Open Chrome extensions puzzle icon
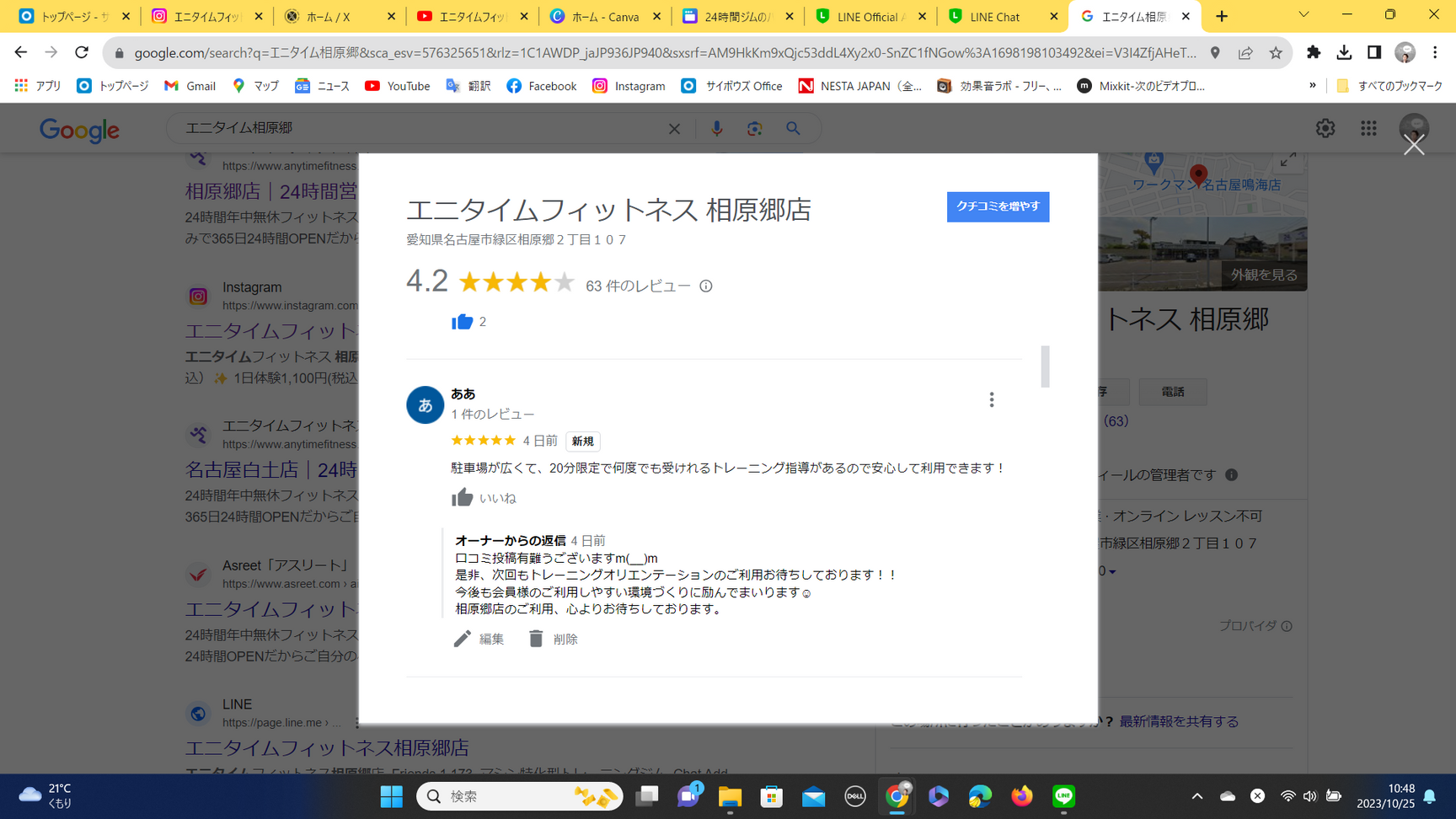The height and width of the screenshot is (819, 1456). tap(1314, 52)
